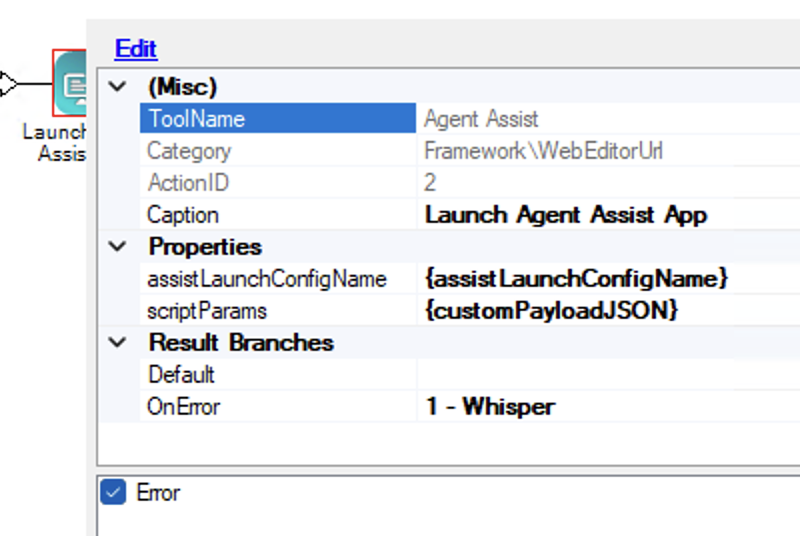Edit the {assistLaunchConfigName} value field
The image size is (800, 536).
pyautogui.click(x=609, y=278)
